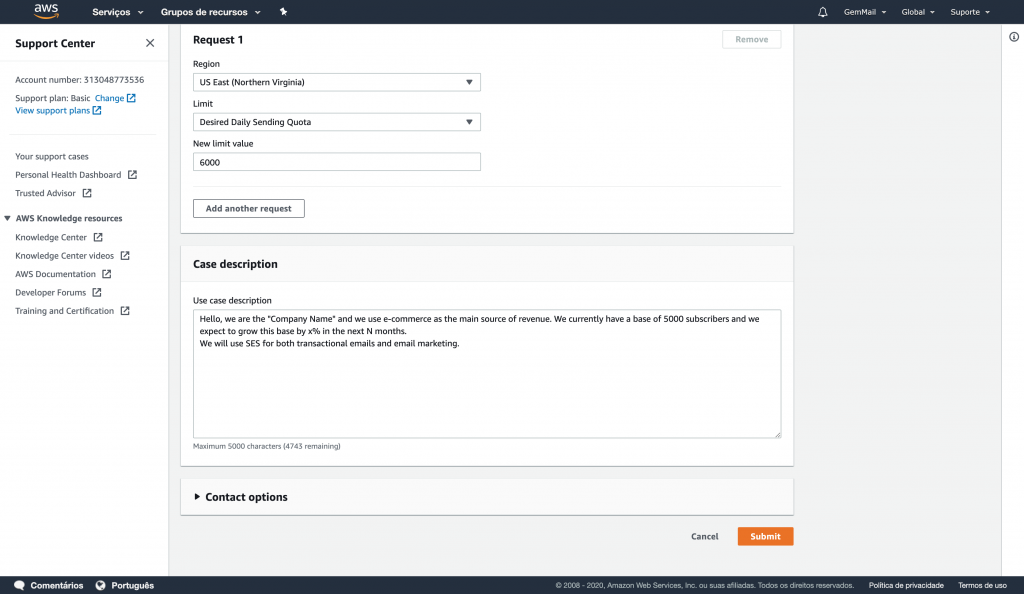Open the Serviços menu
This screenshot has height=594, width=1024.
[118, 12]
